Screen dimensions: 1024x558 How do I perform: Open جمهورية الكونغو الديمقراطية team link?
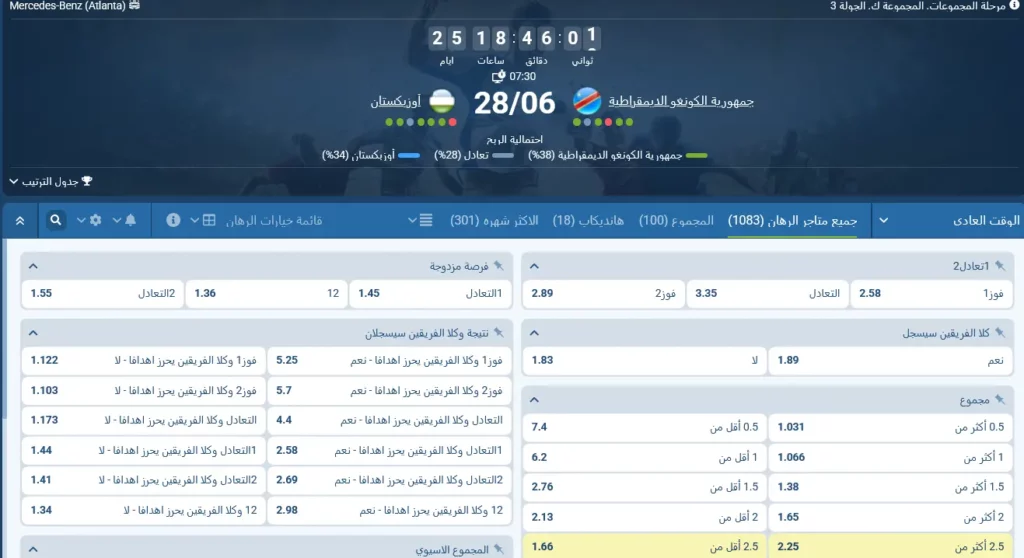coord(681,101)
